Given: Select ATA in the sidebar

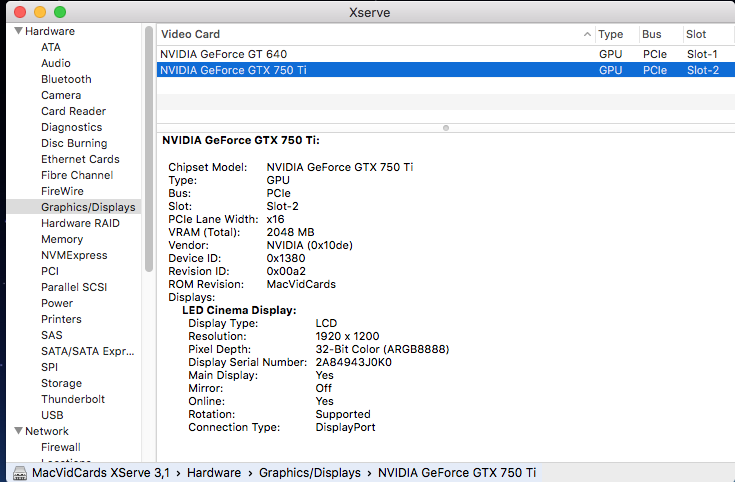Looking at the screenshot, I should (51, 47).
